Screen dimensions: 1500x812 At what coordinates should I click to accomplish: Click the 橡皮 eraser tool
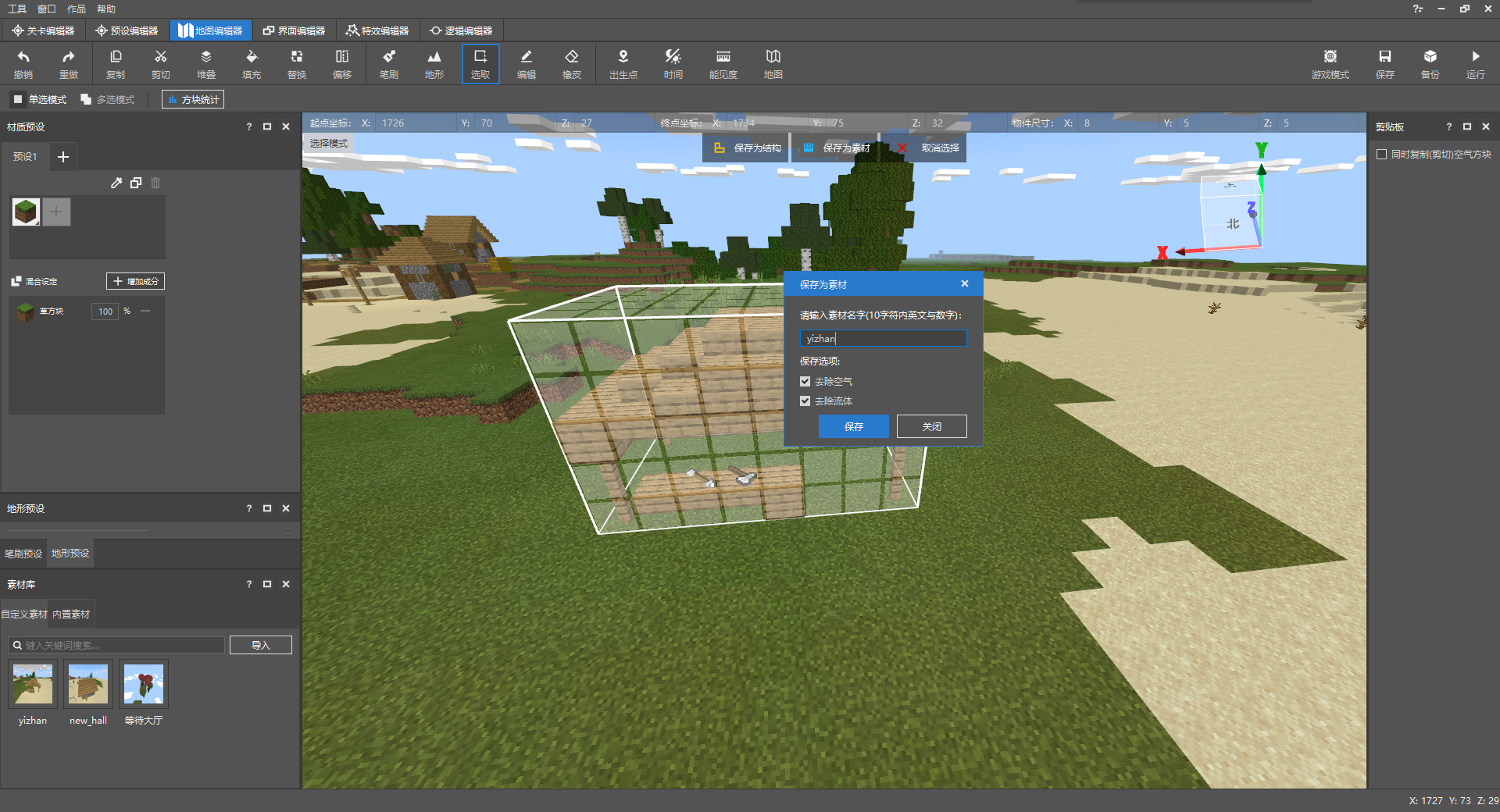coord(571,63)
